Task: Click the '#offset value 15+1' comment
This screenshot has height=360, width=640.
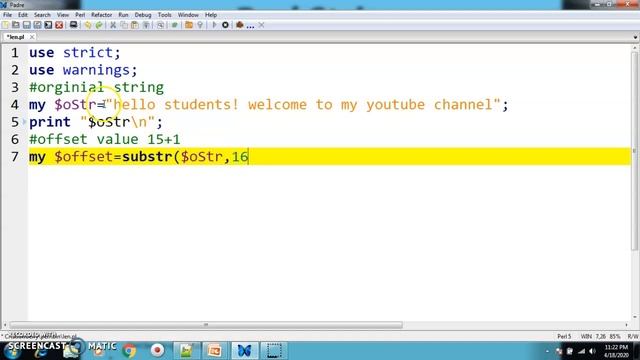Action: point(104,139)
